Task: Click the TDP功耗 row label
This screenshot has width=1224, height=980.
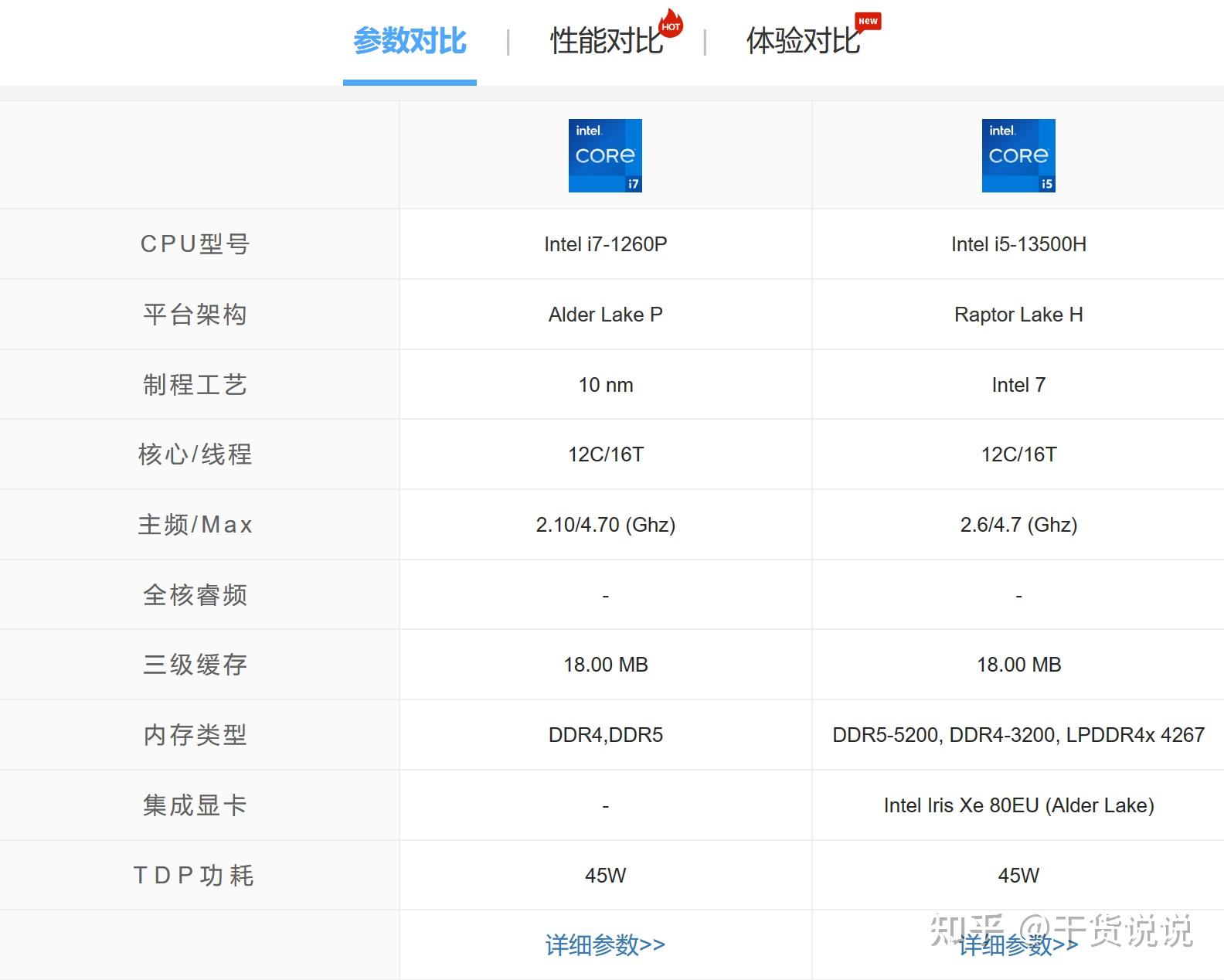Action: 195,876
